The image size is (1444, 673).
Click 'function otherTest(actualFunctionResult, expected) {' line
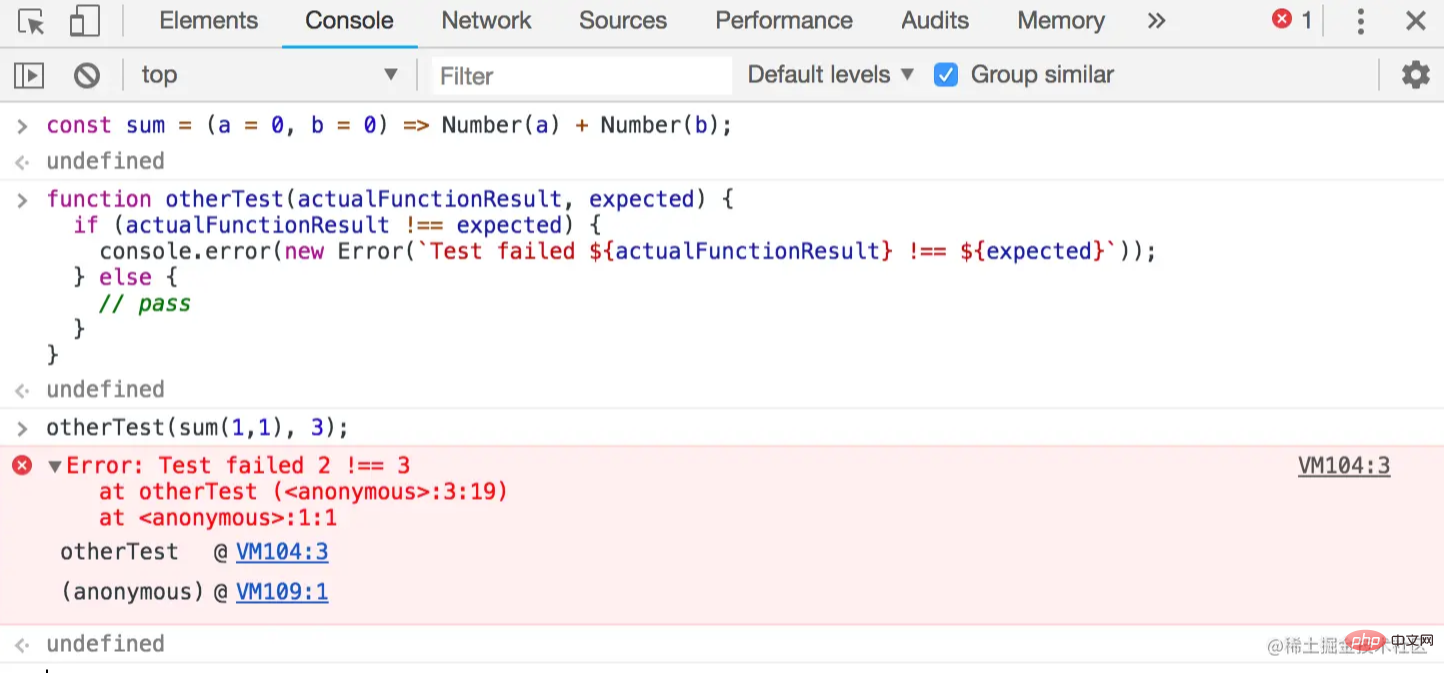click(x=390, y=199)
